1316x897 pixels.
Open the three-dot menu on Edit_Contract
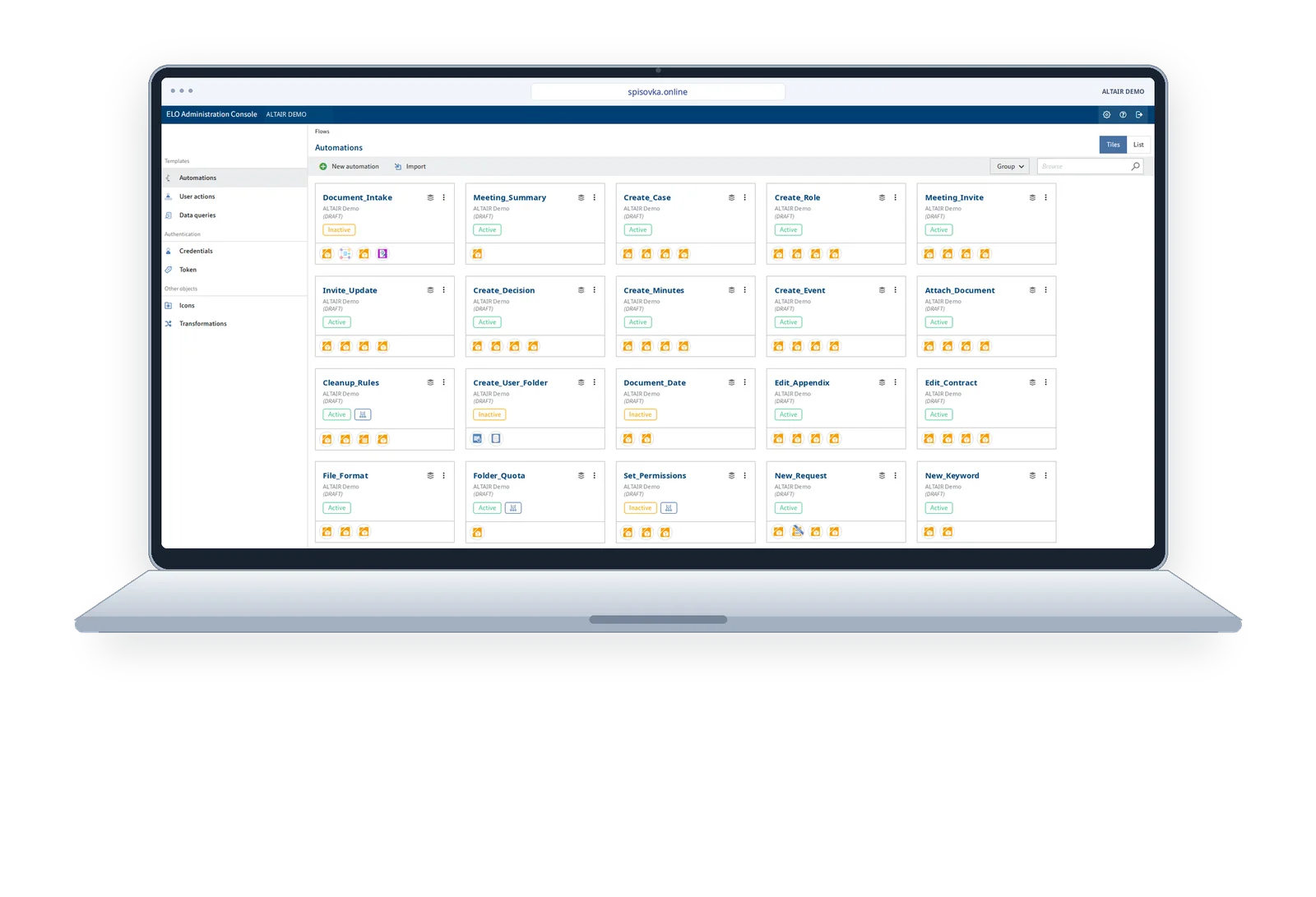click(x=1045, y=382)
